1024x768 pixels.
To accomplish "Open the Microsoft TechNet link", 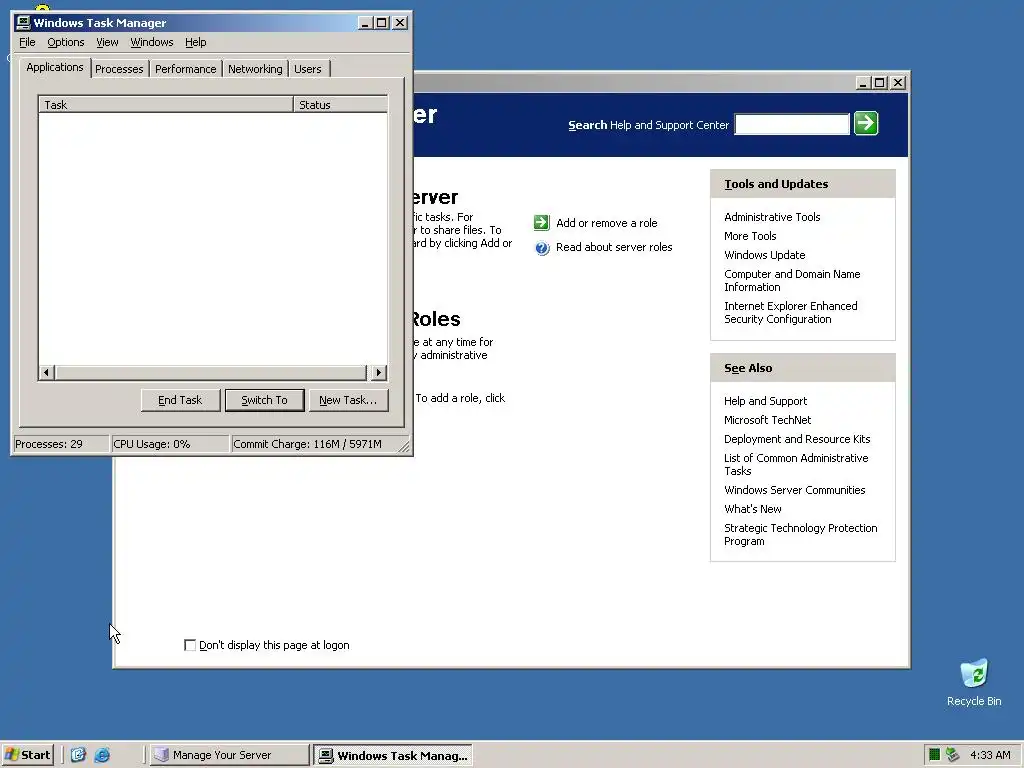I will pos(767,421).
